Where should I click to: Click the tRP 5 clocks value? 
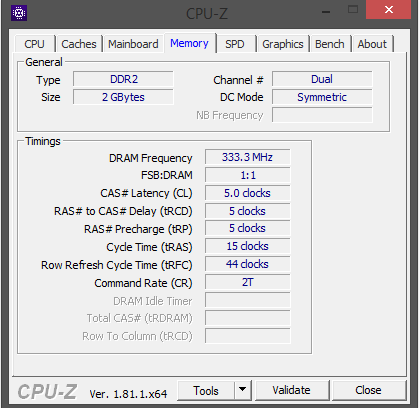pyautogui.click(x=247, y=228)
